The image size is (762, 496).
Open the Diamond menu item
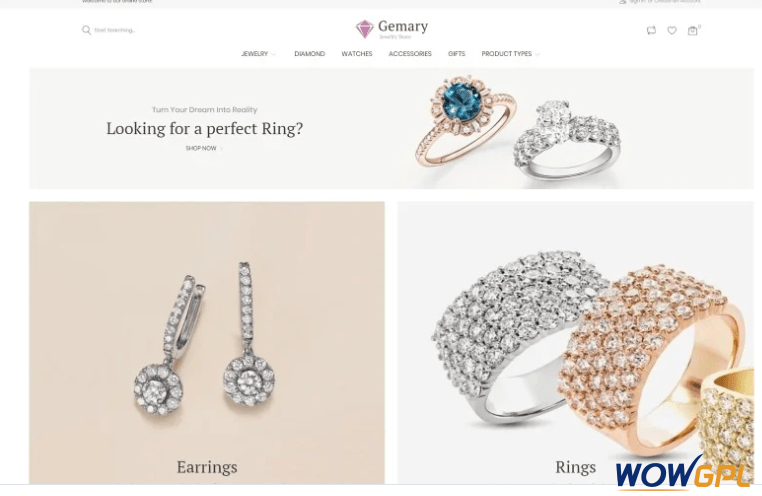click(310, 53)
